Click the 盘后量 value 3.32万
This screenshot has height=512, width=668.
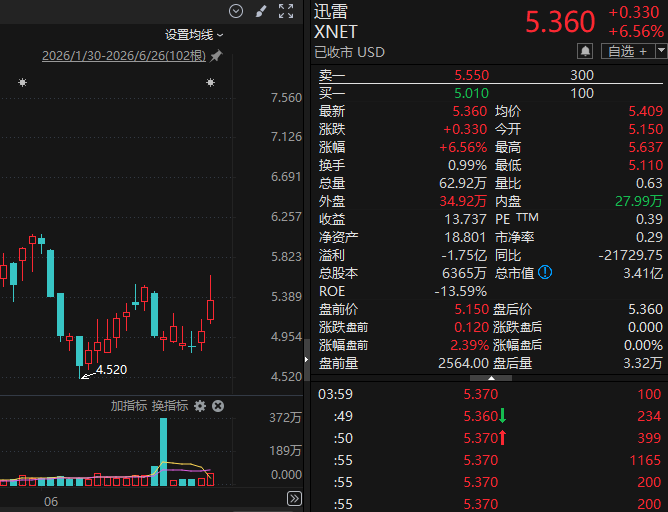[643, 363]
